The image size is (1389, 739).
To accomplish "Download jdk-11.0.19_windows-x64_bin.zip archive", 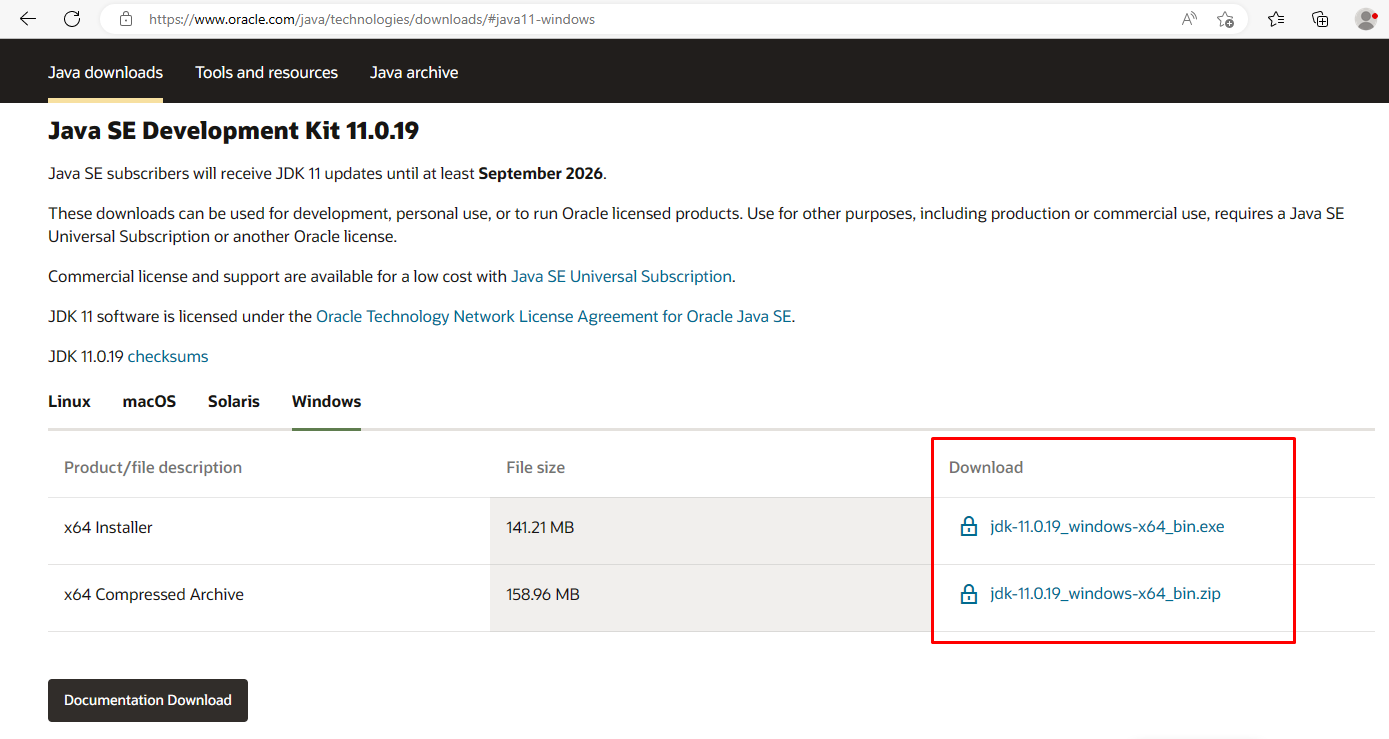I will pos(1104,593).
